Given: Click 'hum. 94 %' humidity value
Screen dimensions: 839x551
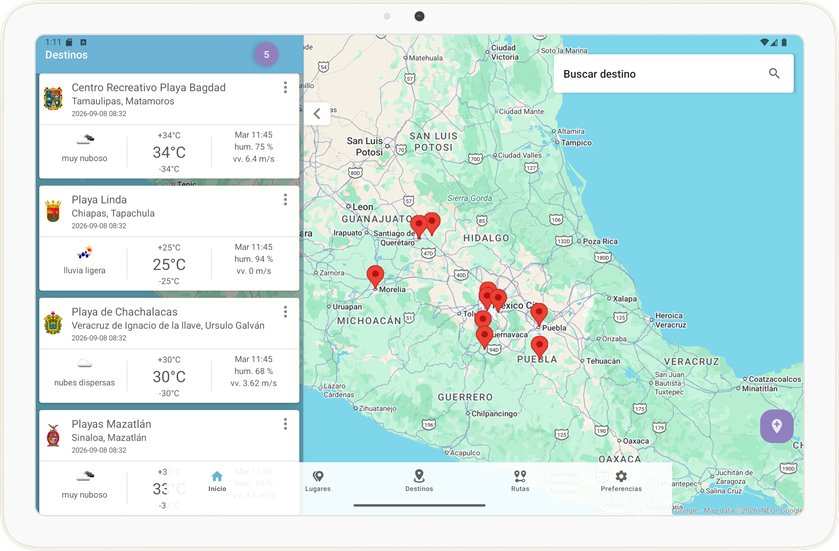Looking at the screenshot, I should [x=254, y=259].
